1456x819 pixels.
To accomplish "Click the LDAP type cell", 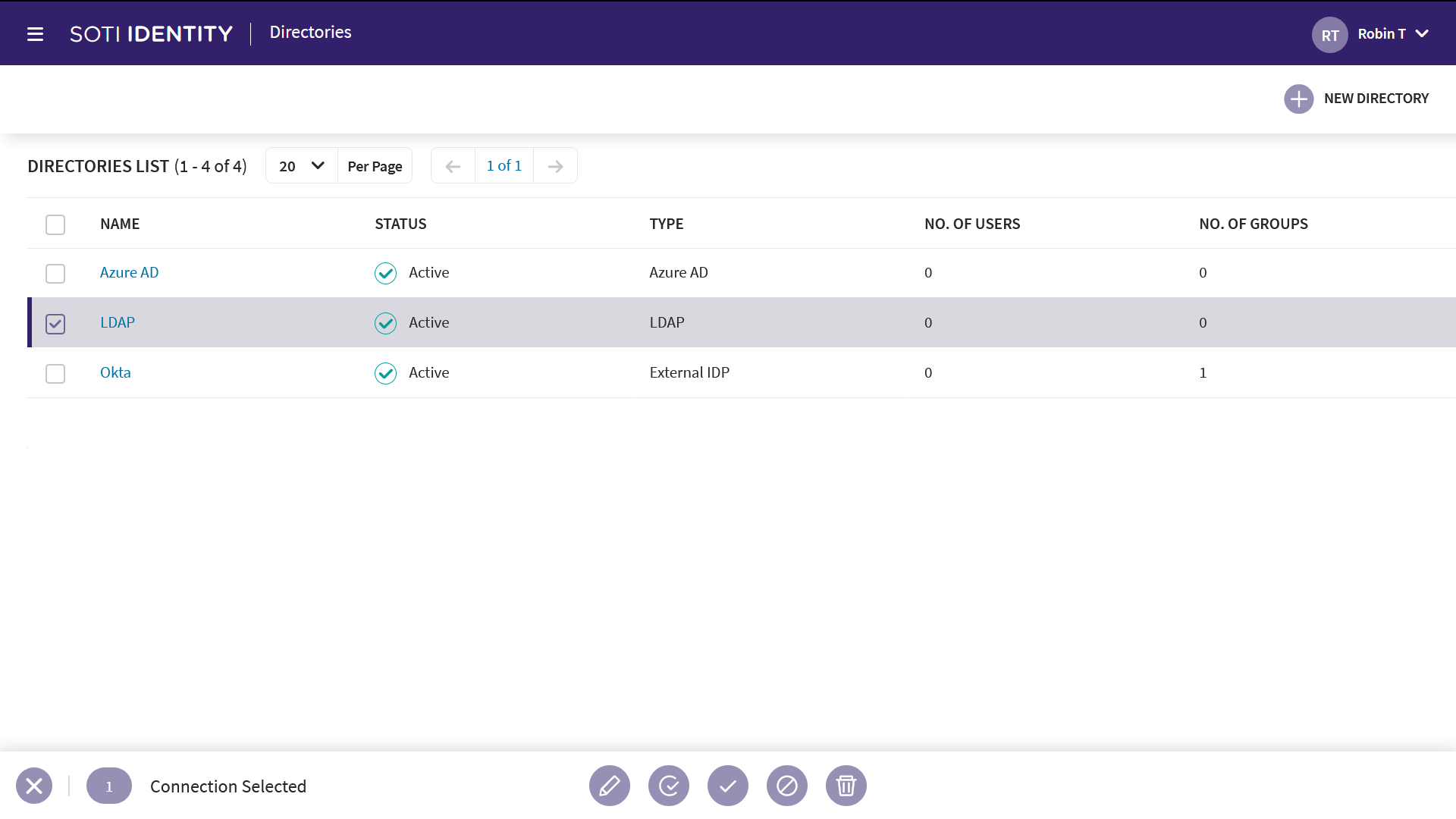I will click(667, 322).
